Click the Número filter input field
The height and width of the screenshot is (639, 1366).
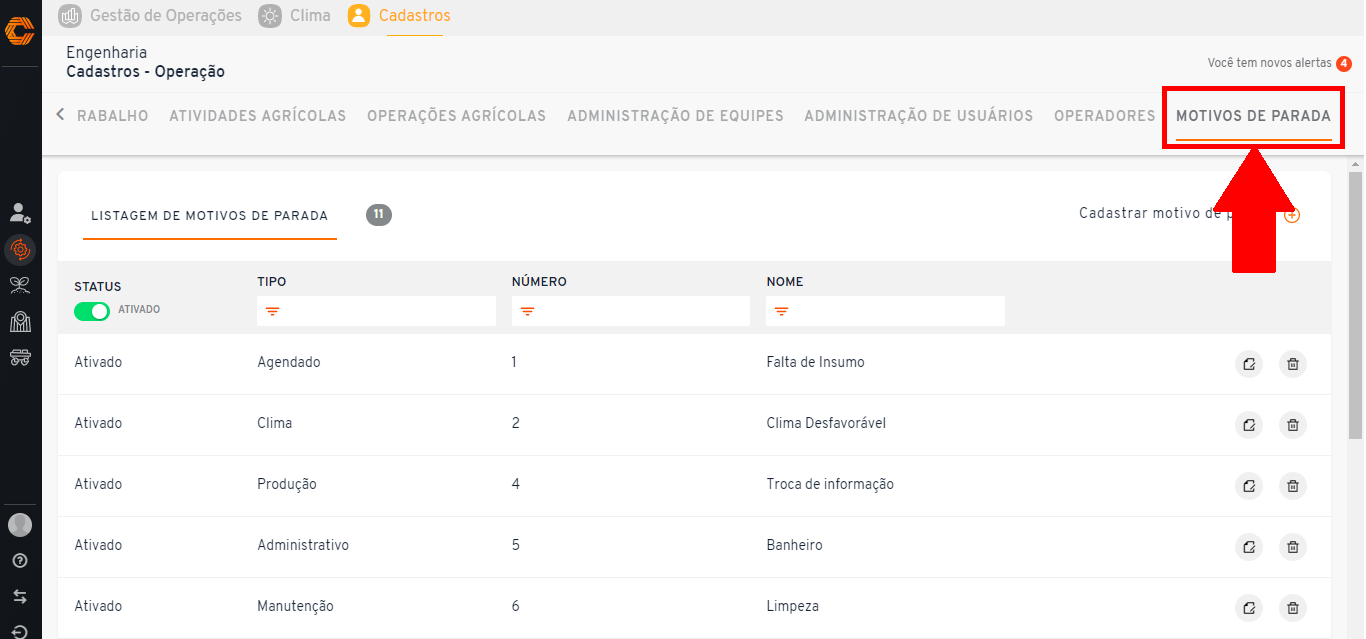(x=631, y=311)
